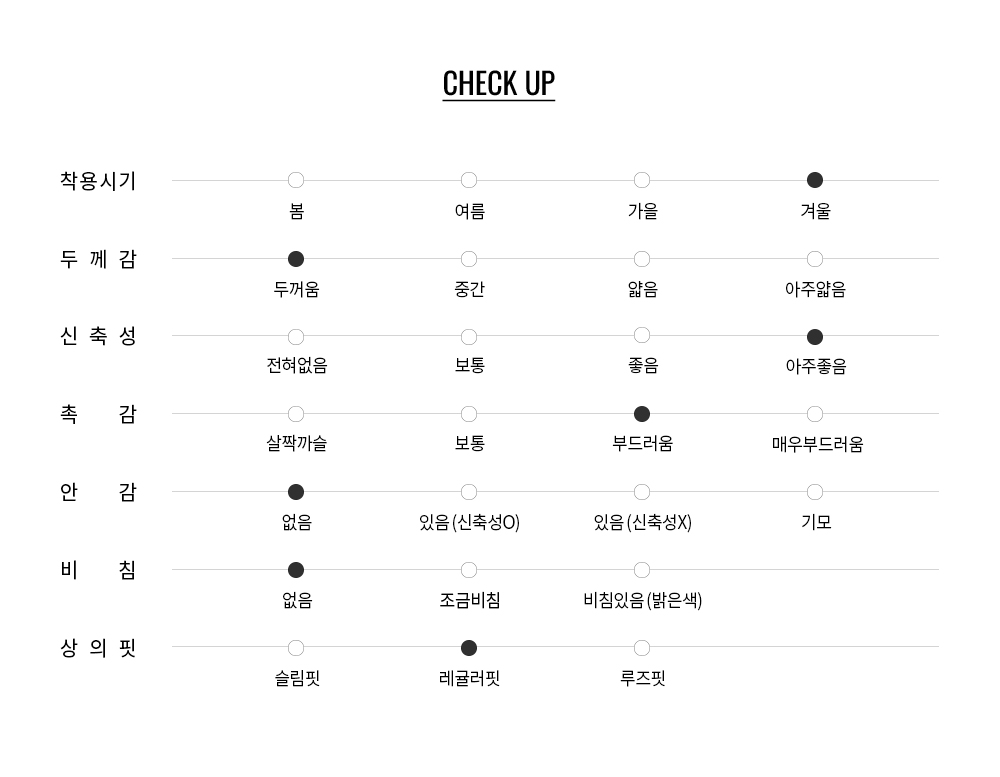Select 전혀없음 elasticity radio circle

pyautogui.click(x=296, y=337)
